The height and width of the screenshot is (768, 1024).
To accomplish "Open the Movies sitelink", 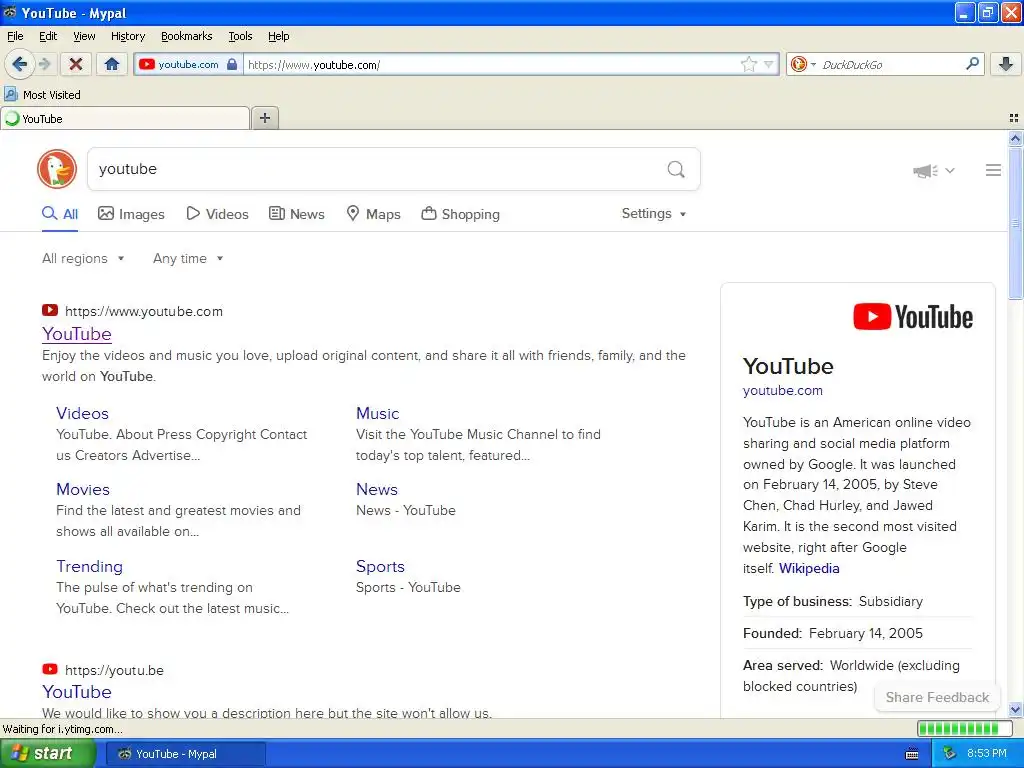I will 83,489.
